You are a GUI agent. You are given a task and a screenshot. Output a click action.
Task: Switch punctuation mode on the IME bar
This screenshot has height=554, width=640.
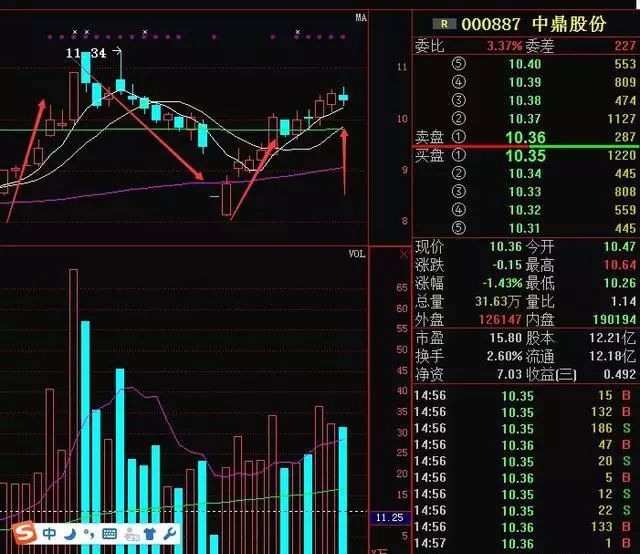89,534
